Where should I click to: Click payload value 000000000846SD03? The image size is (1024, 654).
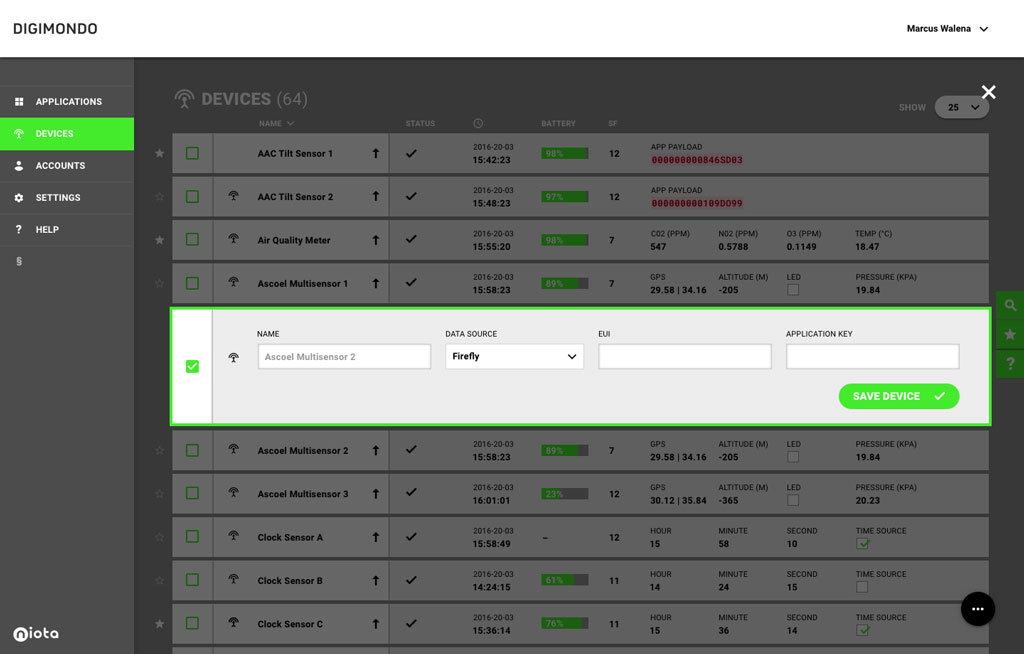click(697, 160)
